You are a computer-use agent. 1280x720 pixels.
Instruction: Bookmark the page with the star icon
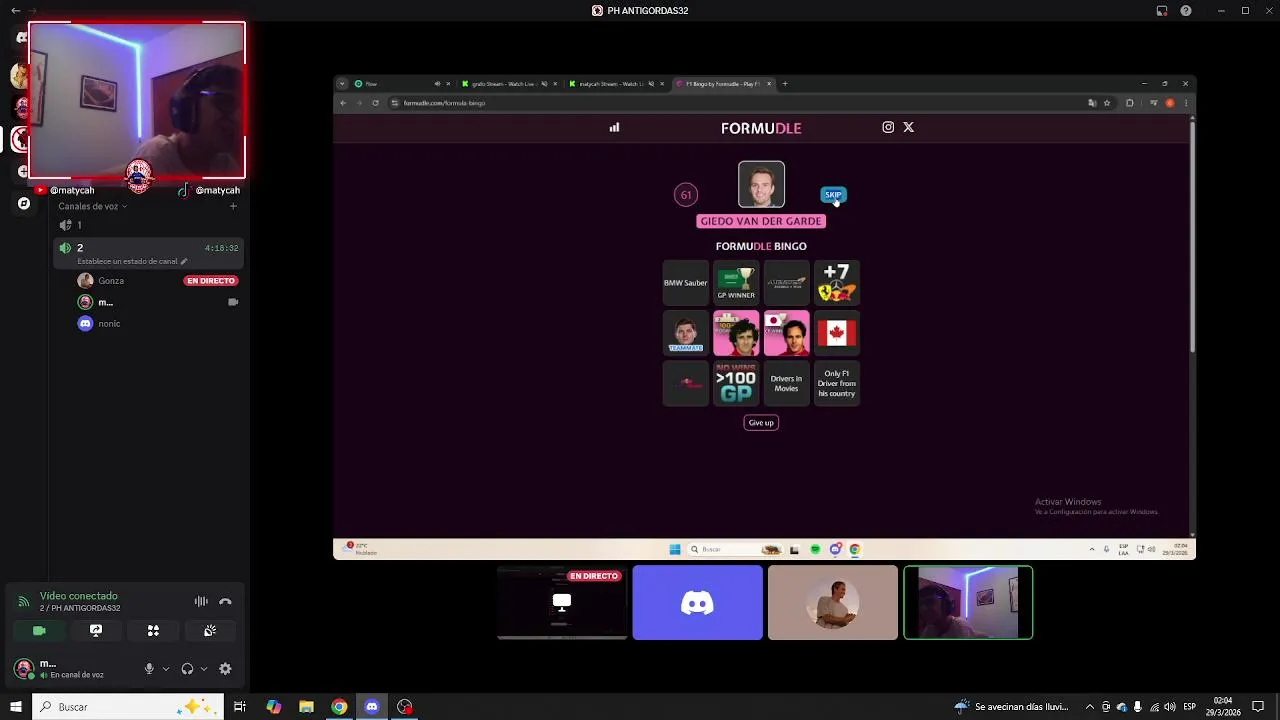[1107, 103]
